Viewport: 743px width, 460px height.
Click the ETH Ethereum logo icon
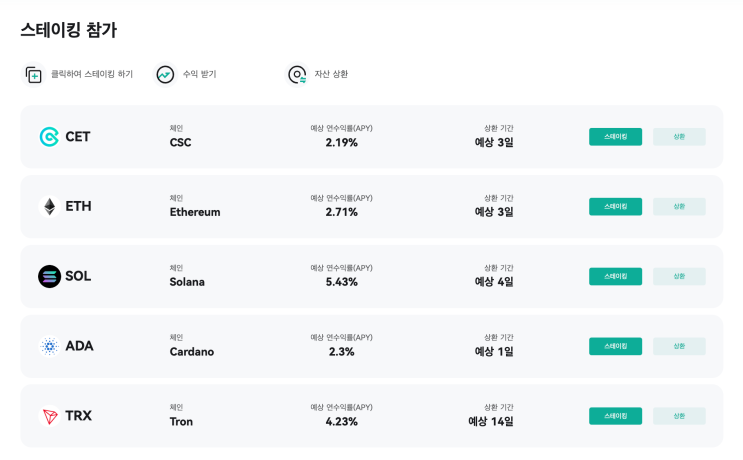(49, 206)
